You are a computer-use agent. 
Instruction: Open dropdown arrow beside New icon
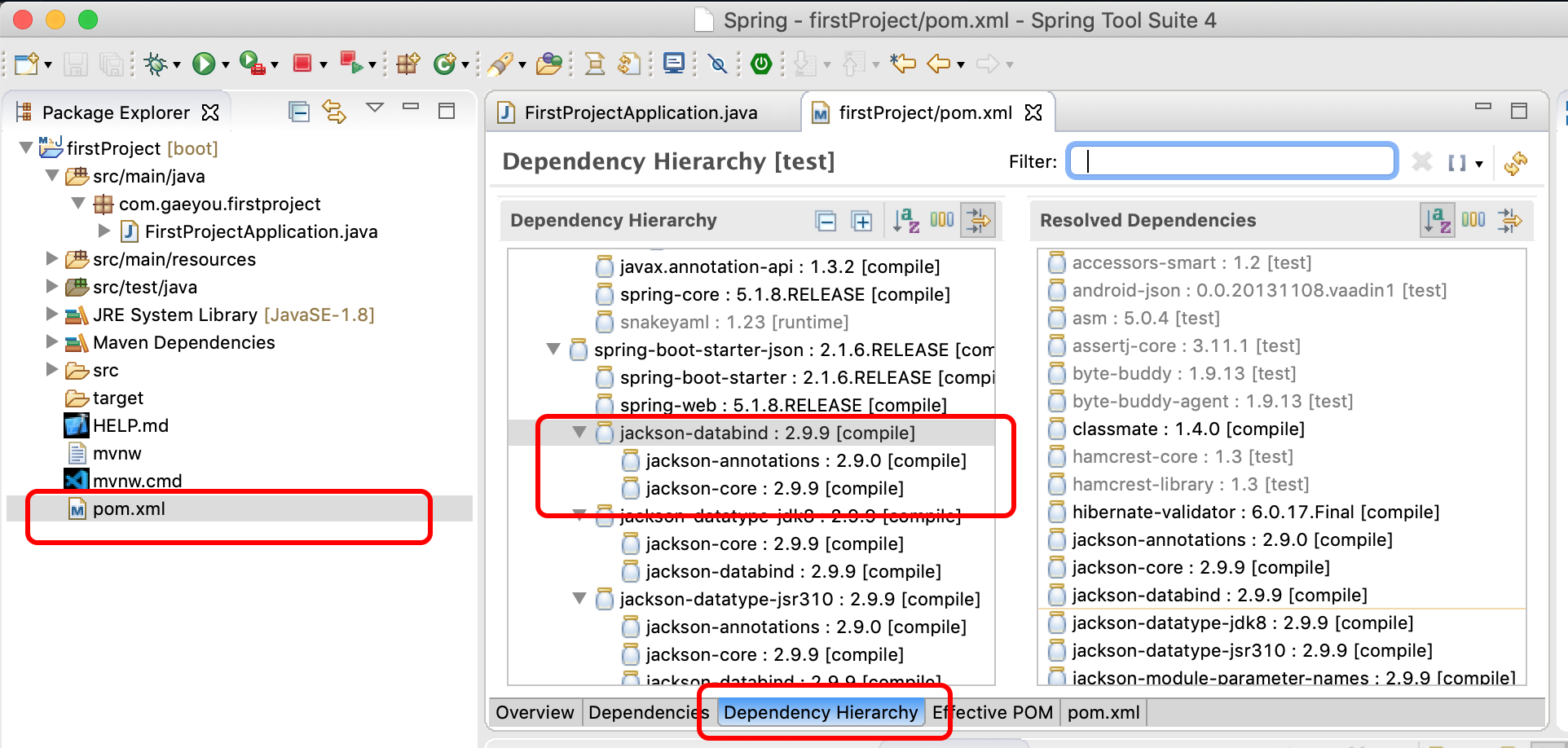click(48, 64)
